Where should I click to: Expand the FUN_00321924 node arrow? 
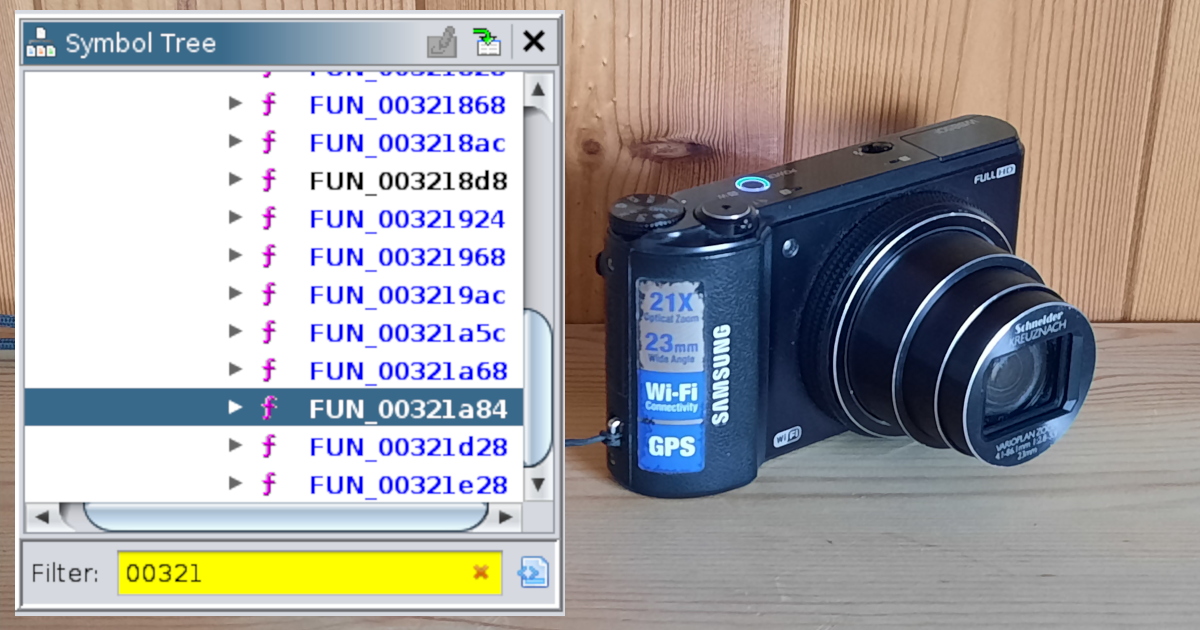(236, 218)
